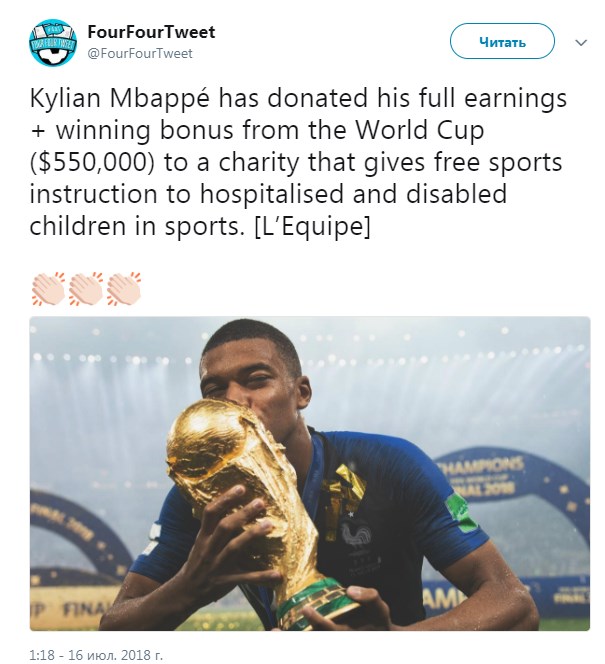The image size is (605, 664).
Task: Click the [L'Equipe] source text
Action: point(312,226)
